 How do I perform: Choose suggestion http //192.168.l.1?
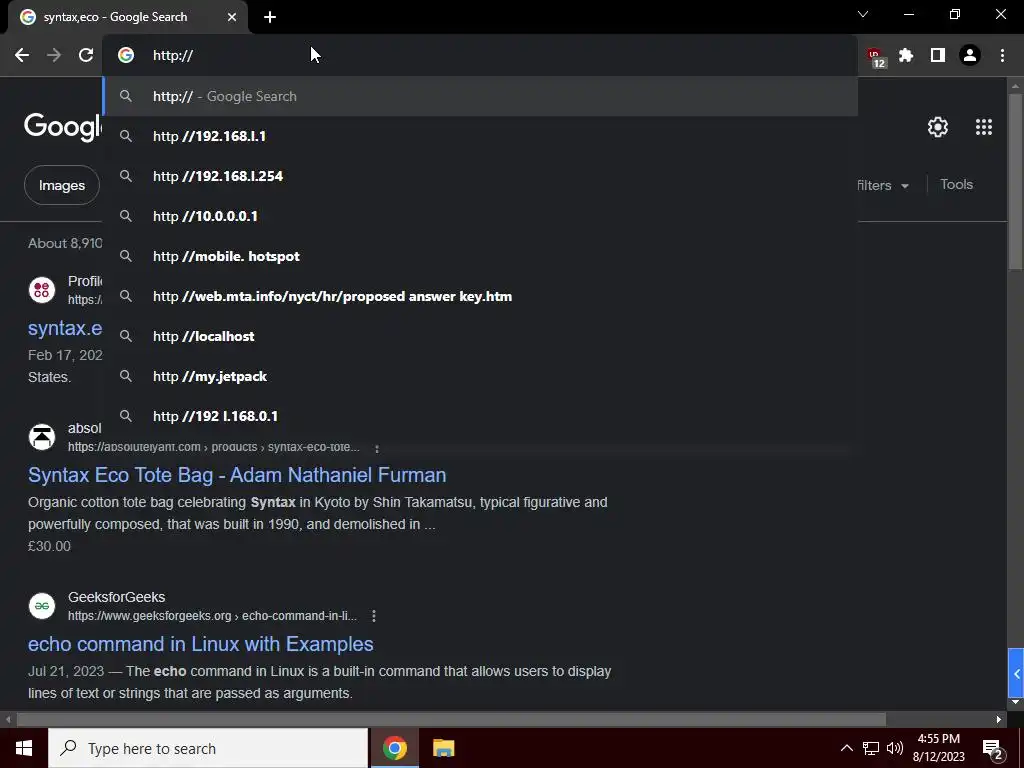[x=480, y=136]
